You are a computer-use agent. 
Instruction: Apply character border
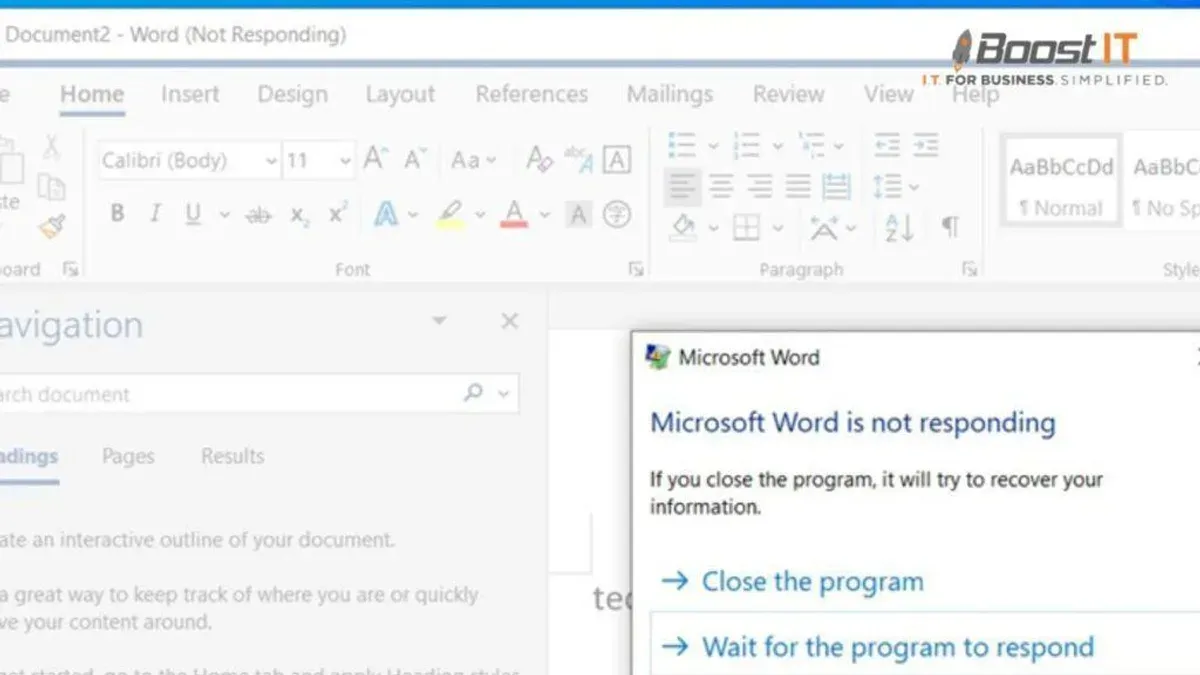pyautogui.click(x=617, y=159)
